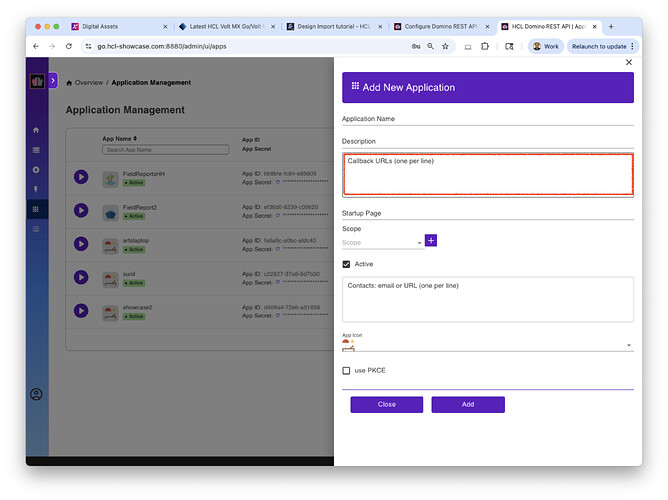The width and height of the screenshot is (668, 500).
Task: Regenerate the App Secret for FieldReportsHH
Action: tap(278, 182)
